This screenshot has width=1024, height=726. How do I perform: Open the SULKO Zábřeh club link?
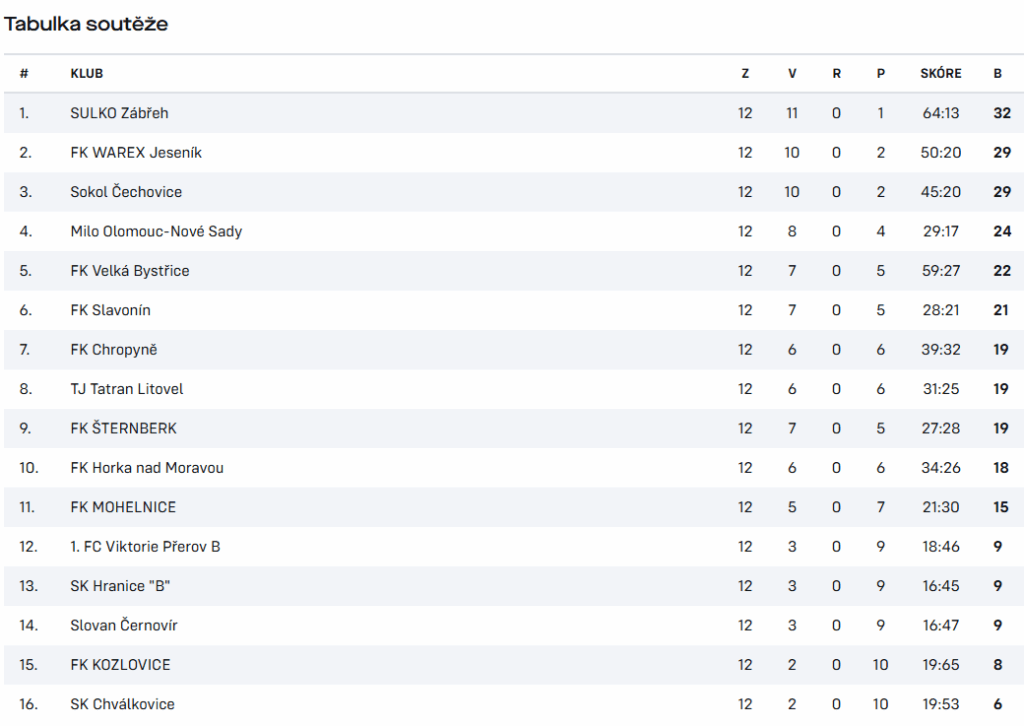coord(120,113)
